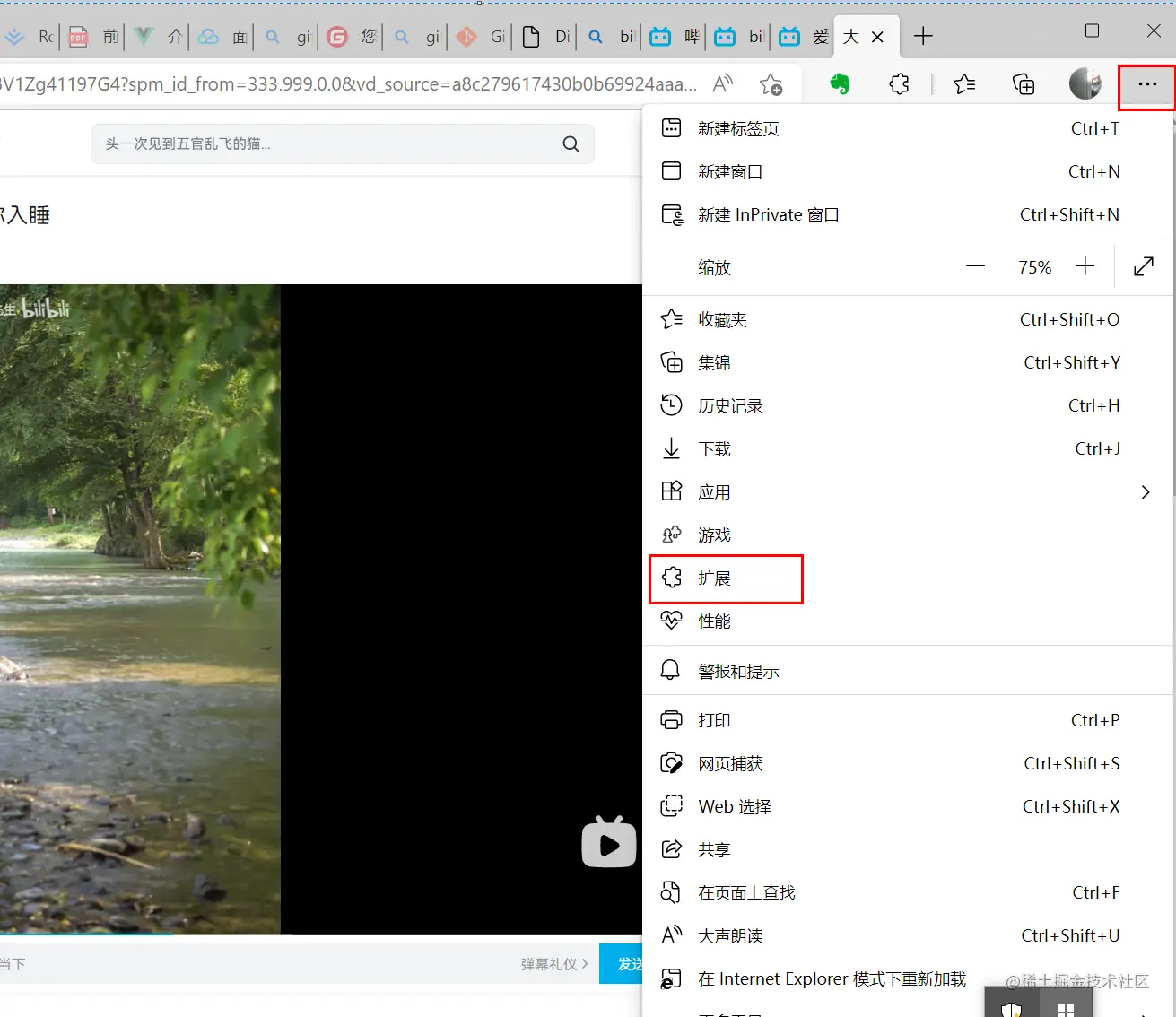Viewport: 1176px width, 1017px height.
Task: Switch to the Git tab labeled Gi
Action: pyautogui.click(x=481, y=37)
